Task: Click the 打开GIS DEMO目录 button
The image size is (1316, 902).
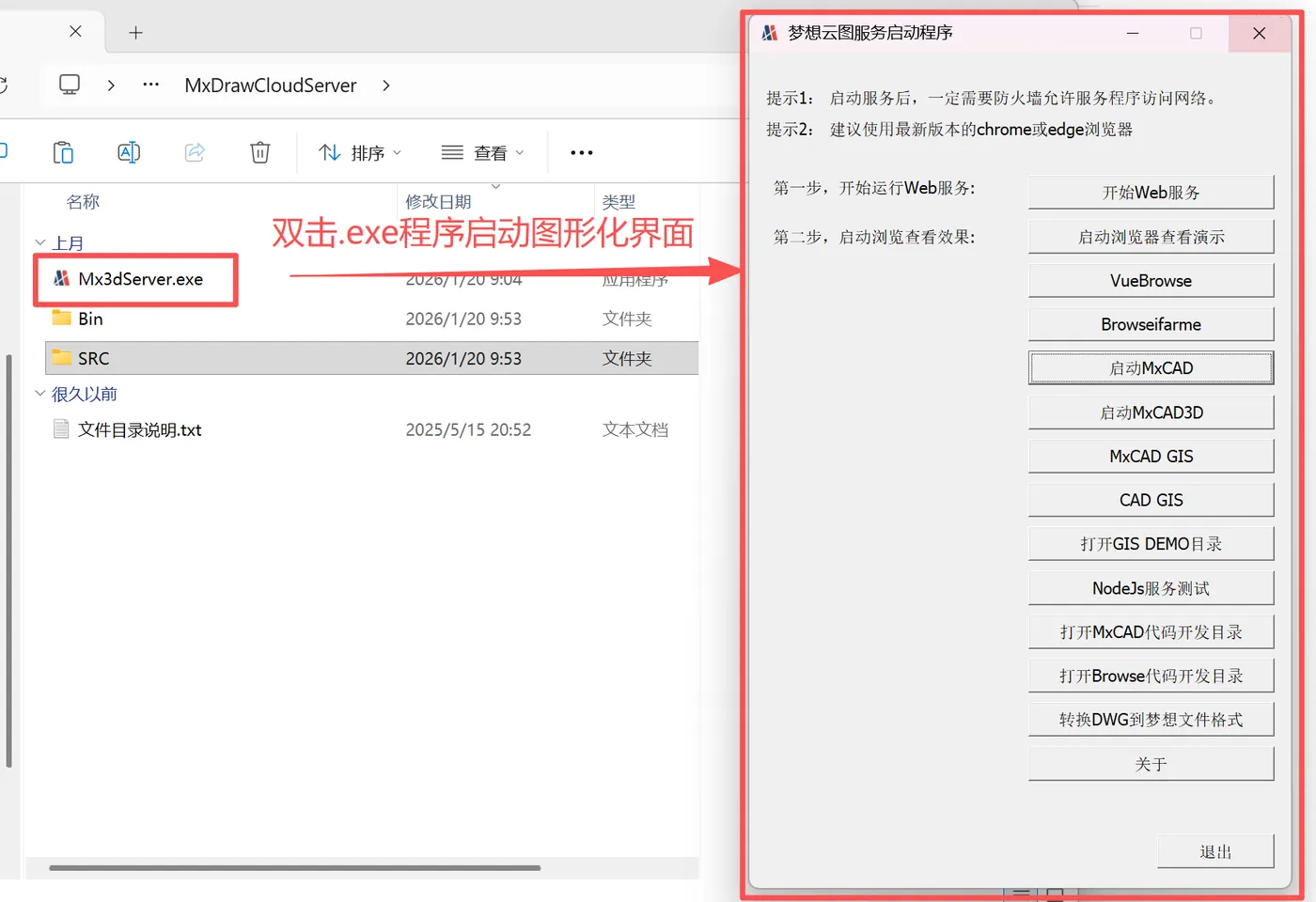Action: click(x=1151, y=544)
